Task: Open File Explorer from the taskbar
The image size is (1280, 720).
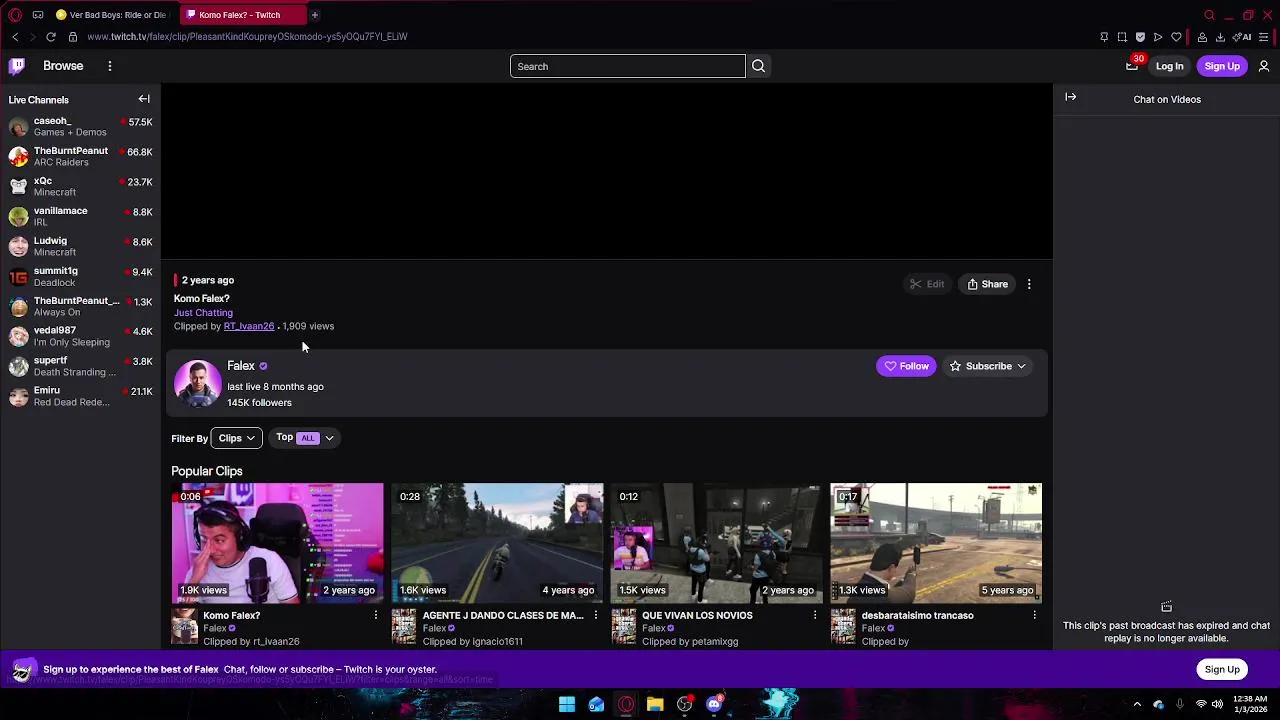Action: click(x=655, y=704)
